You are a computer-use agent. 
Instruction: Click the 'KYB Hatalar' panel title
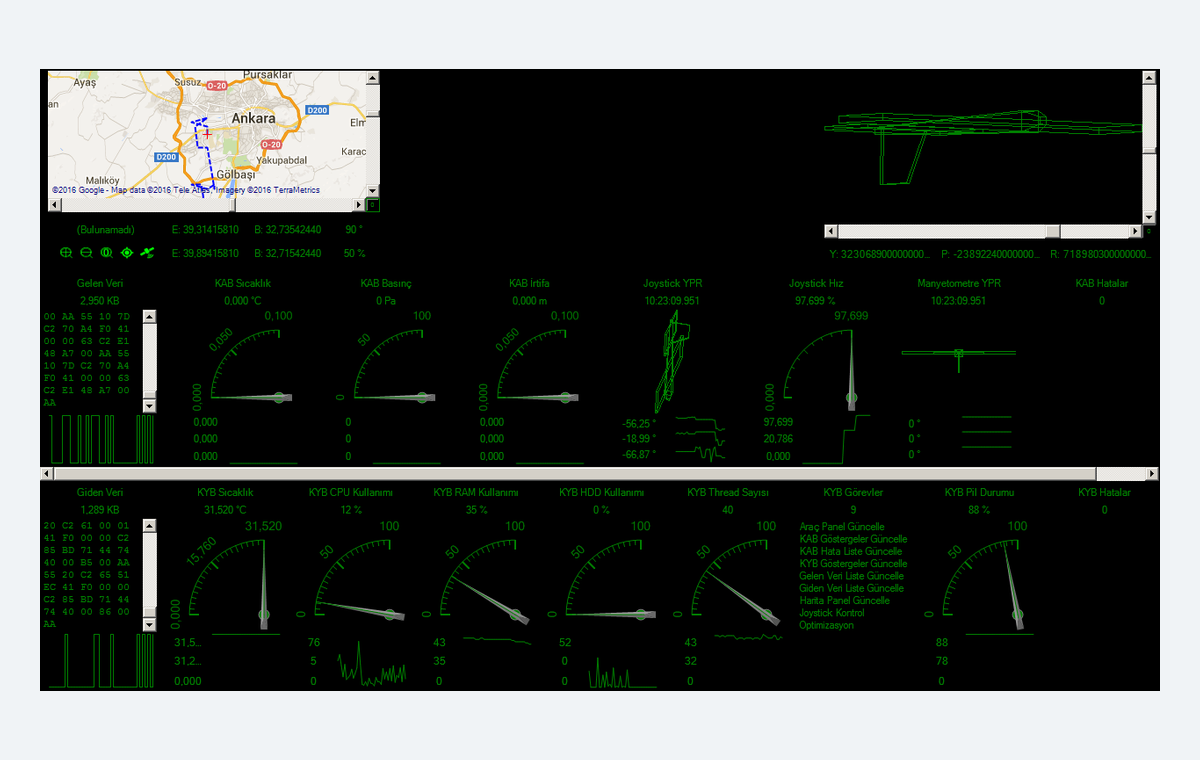1105,493
